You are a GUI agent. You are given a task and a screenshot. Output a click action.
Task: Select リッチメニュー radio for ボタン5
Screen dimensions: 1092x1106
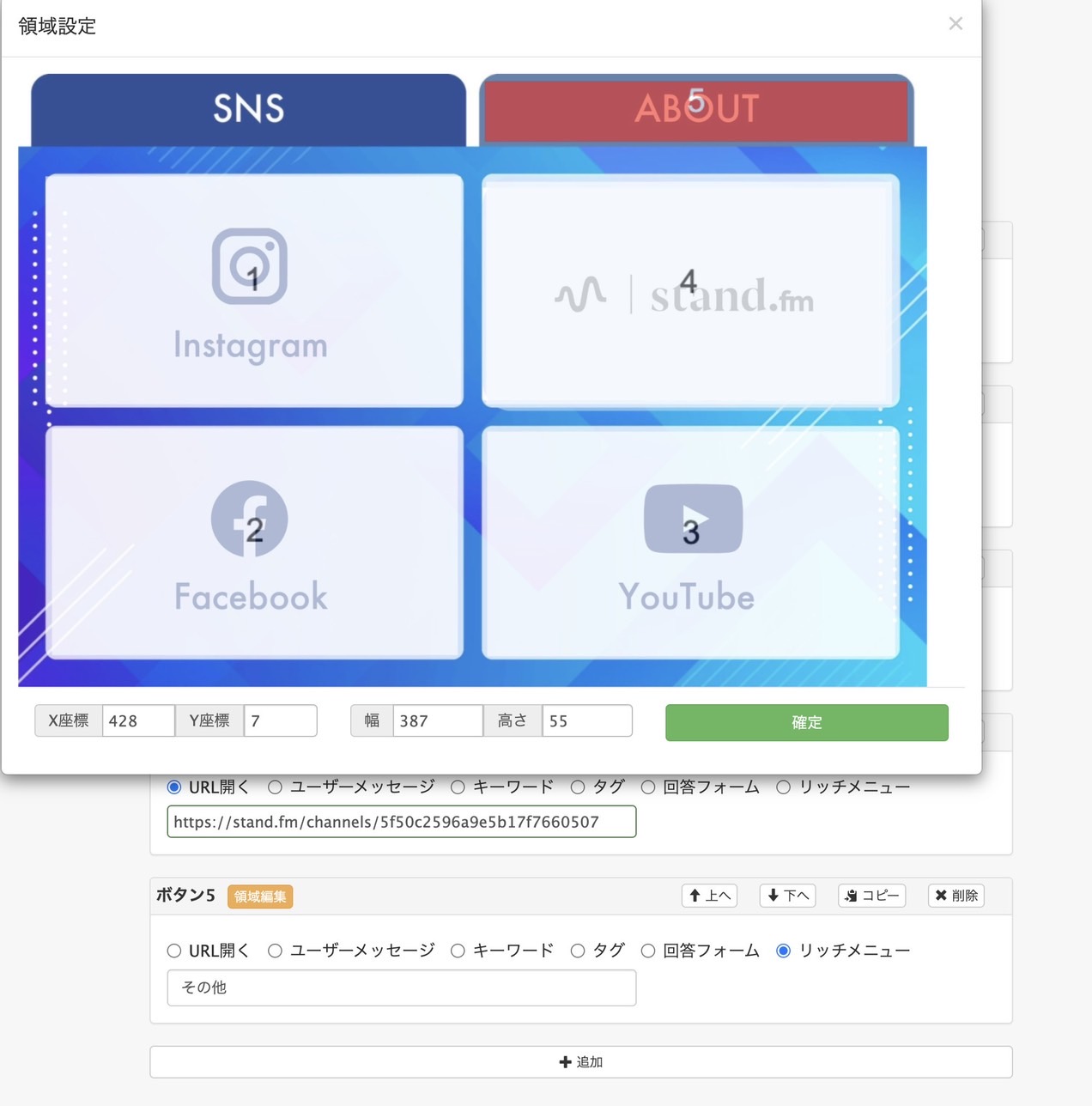[783, 951]
